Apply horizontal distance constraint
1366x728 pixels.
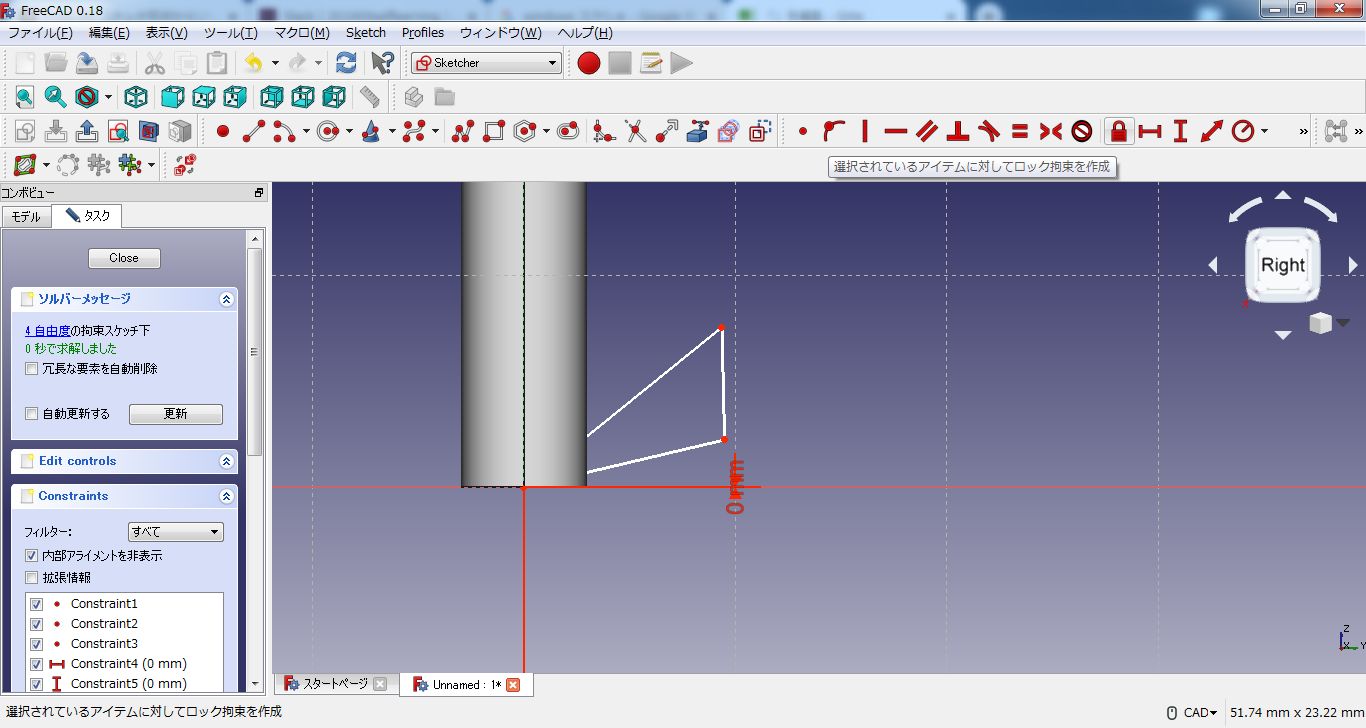[x=1150, y=131]
